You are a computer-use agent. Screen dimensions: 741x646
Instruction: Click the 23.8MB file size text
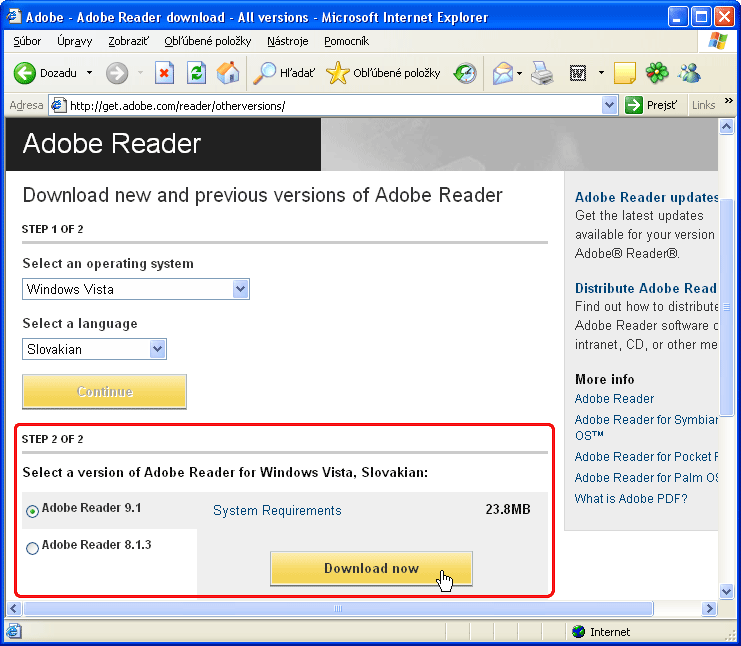tap(508, 509)
